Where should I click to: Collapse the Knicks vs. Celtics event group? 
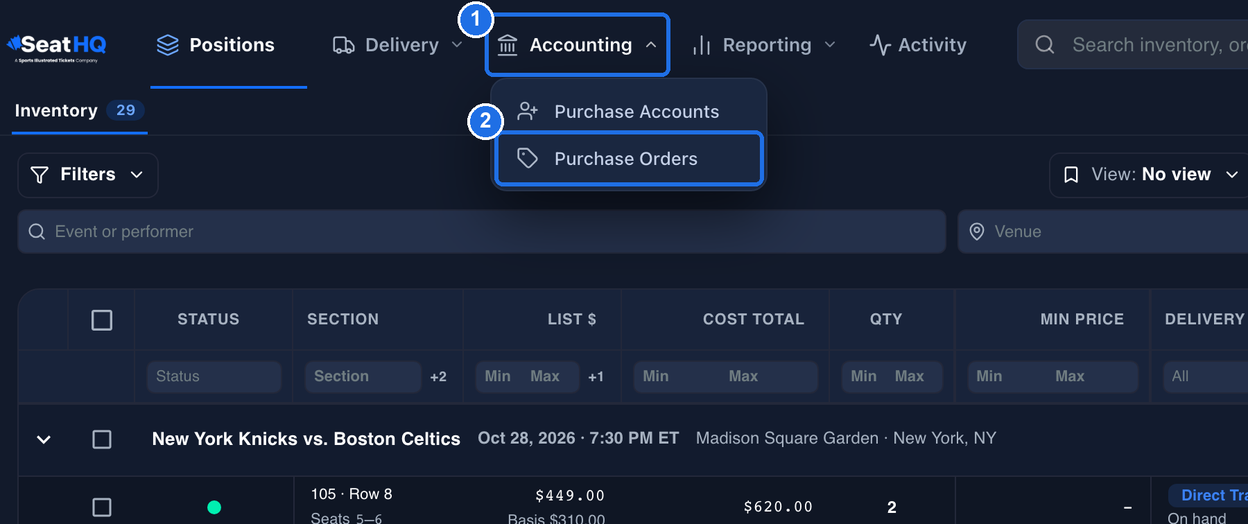click(x=43, y=439)
